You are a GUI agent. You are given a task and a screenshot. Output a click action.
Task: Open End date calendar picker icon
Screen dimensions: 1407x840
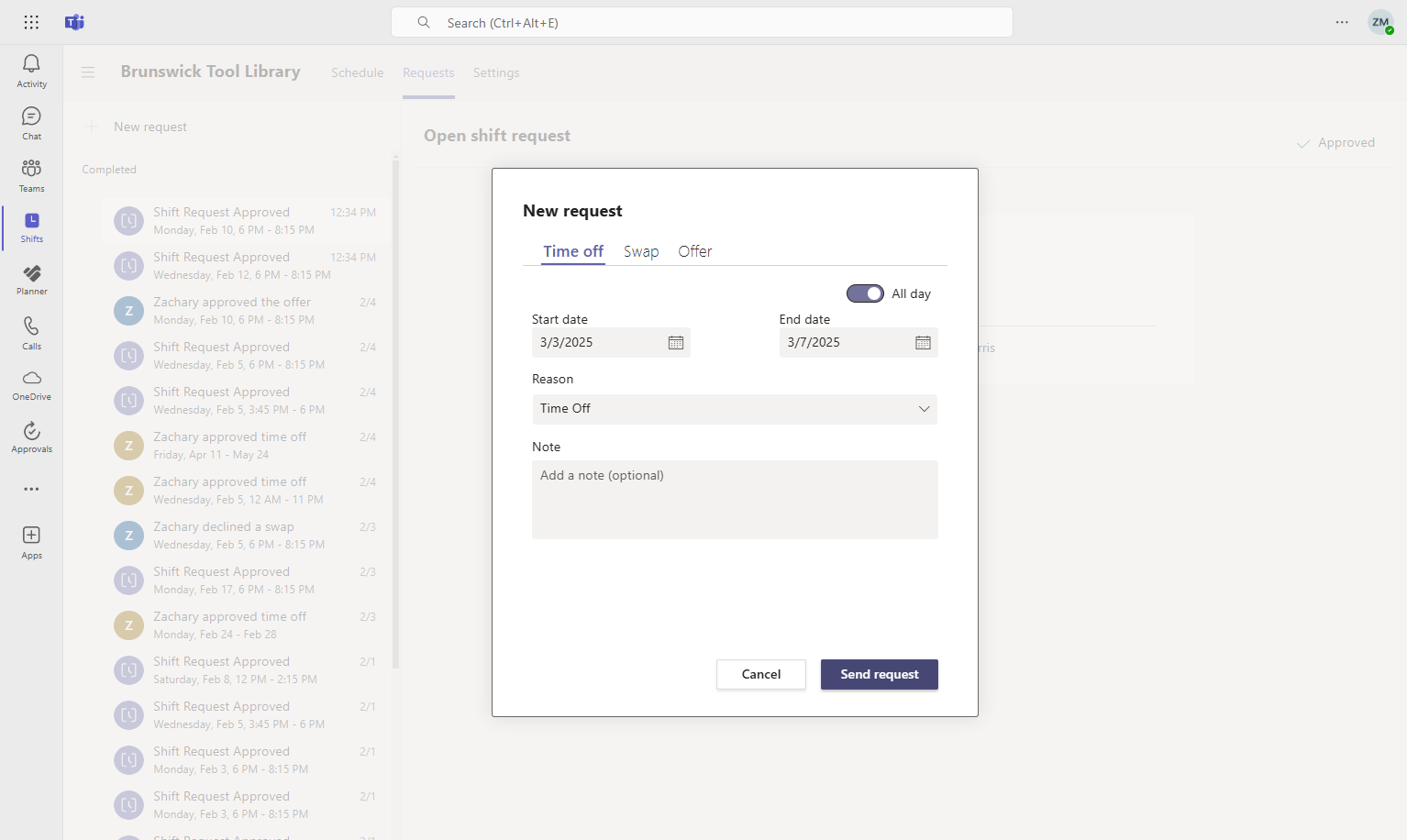click(923, 343)
